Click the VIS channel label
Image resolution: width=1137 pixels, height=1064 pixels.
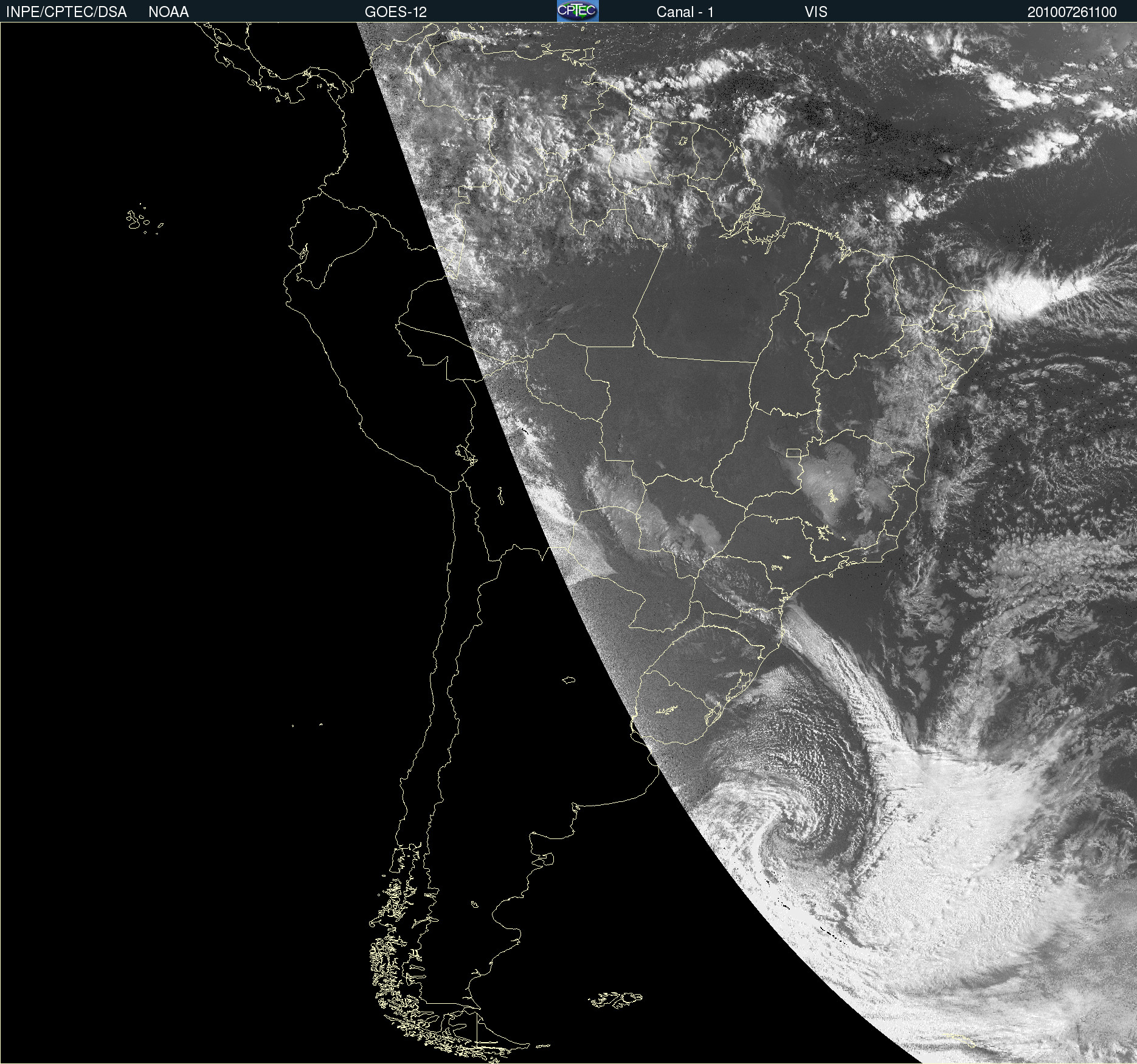click(x=816, y=12)
